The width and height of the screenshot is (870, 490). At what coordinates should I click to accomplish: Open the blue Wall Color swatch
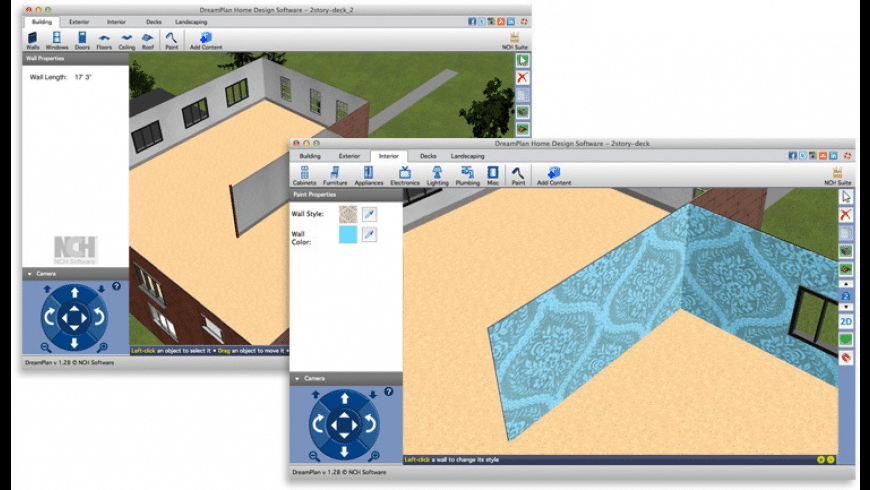348,235
